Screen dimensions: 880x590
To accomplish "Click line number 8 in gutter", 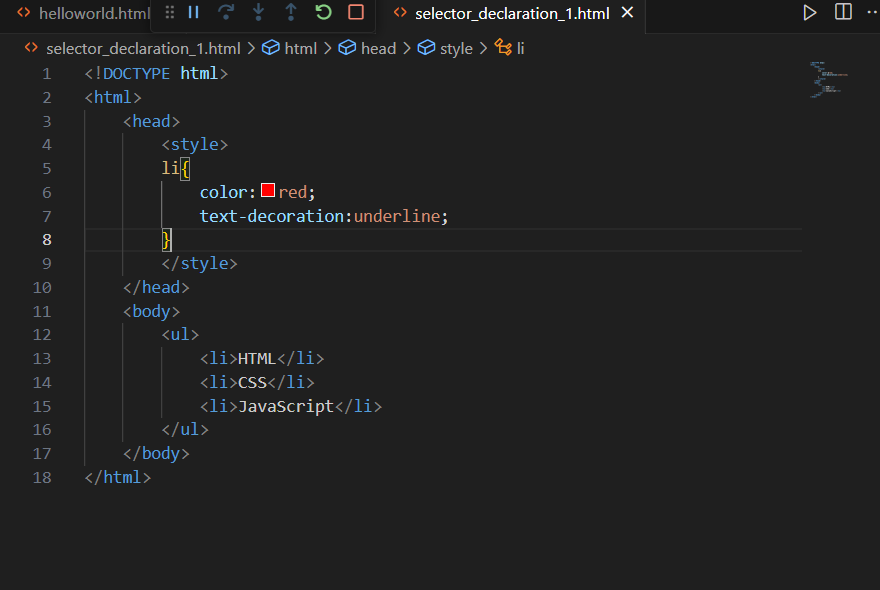I will (47, 240).
